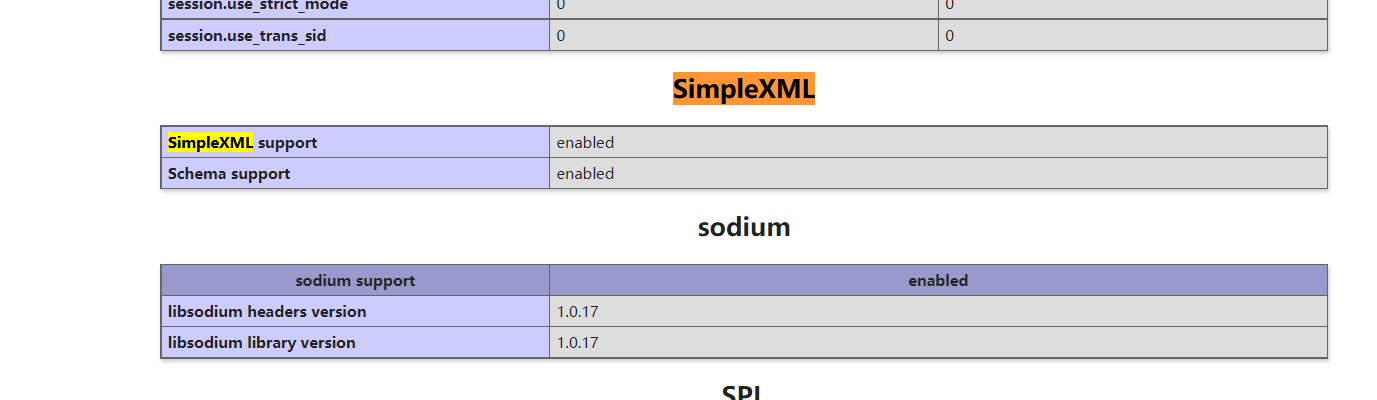
Task: Click the libsodium headers version value 1.0.17
Action: pyautogui.click(x=577, y=312)
